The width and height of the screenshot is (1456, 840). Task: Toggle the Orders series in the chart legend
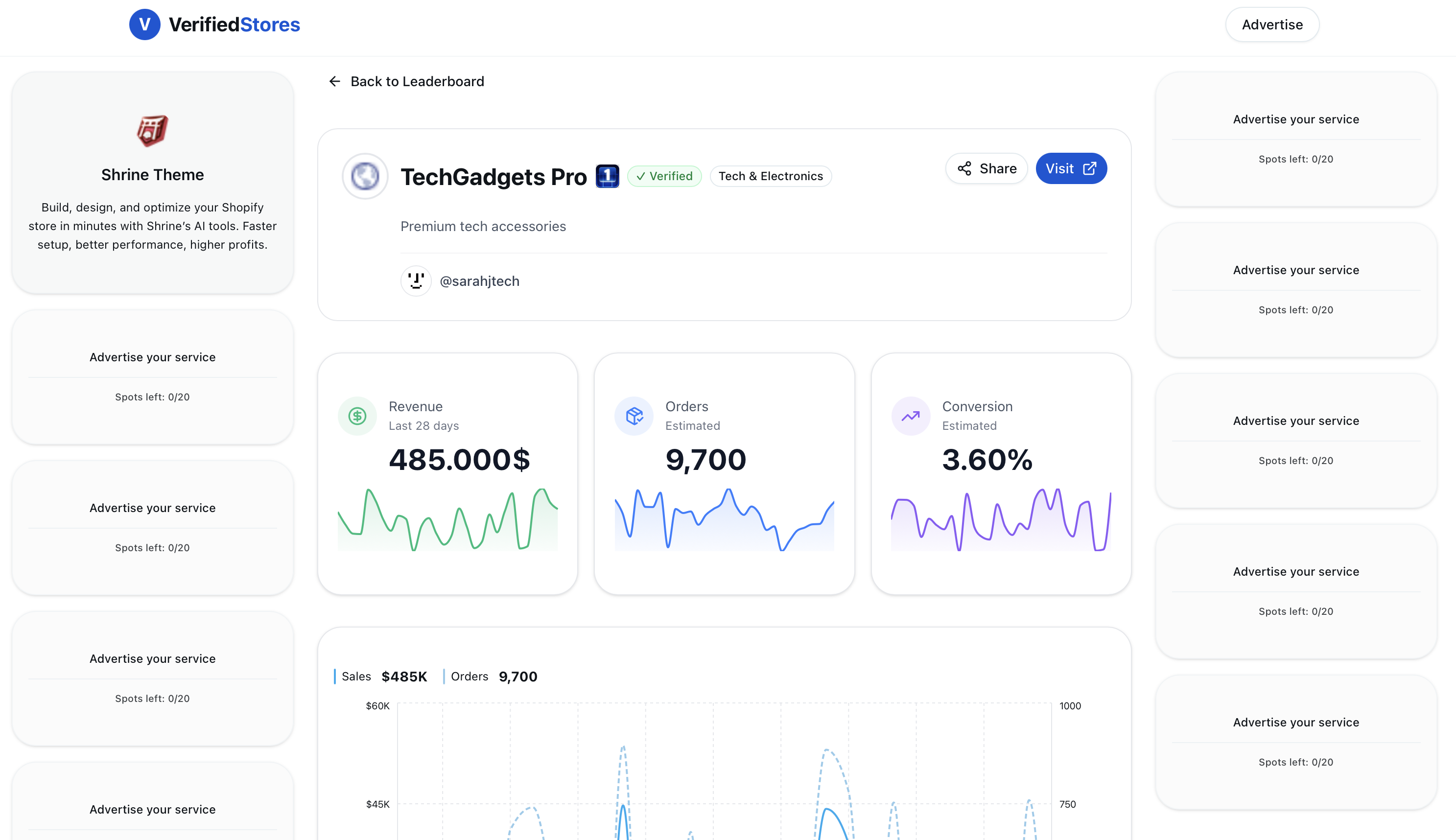[493, 676]
